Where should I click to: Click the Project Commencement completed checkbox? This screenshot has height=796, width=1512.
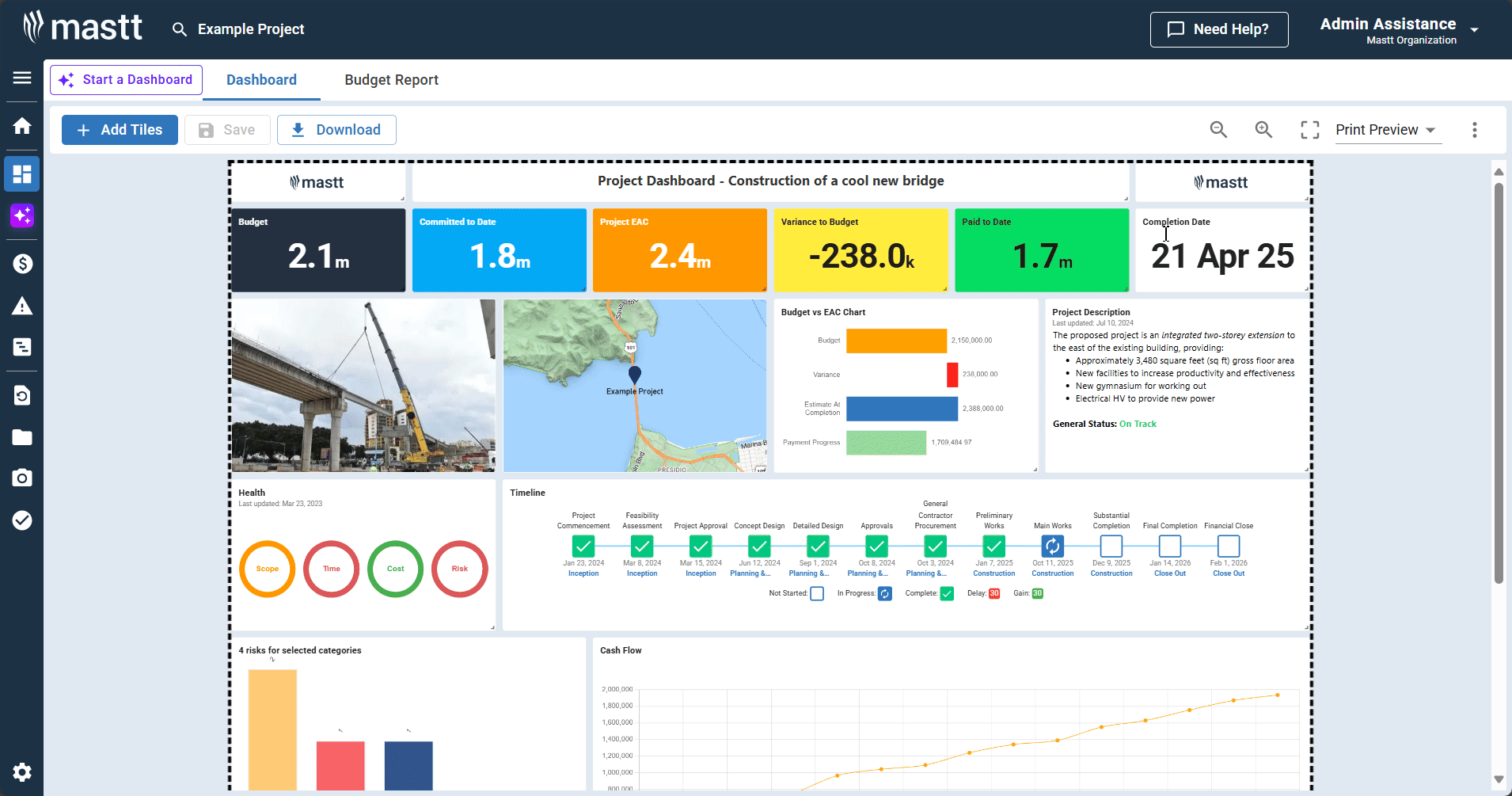pos(583,546)
